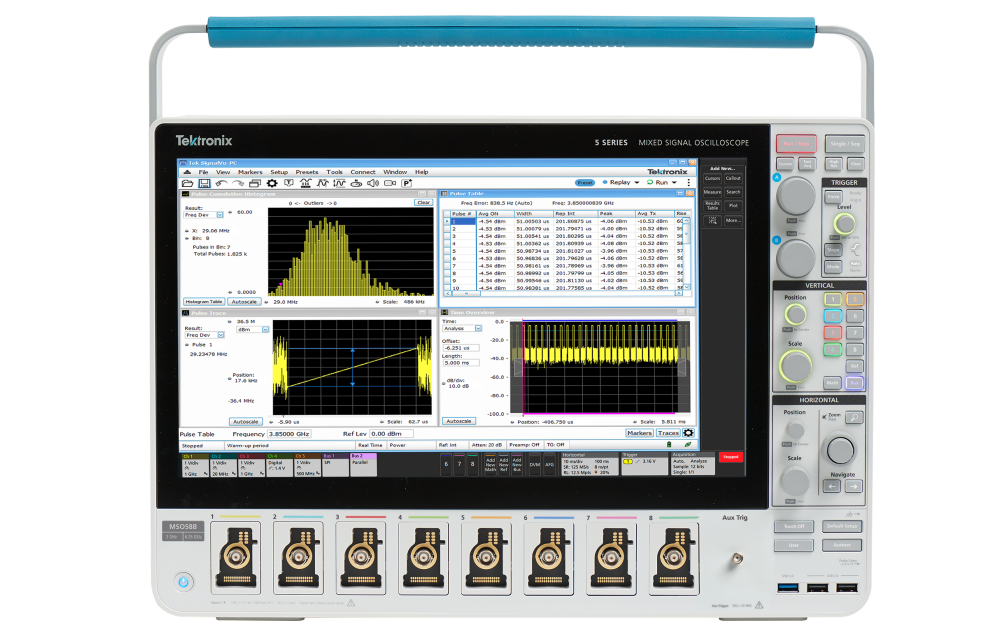Click Clear button in histogram panel
This screenshot has height=632, width=987.
click(x=424, y=203)
